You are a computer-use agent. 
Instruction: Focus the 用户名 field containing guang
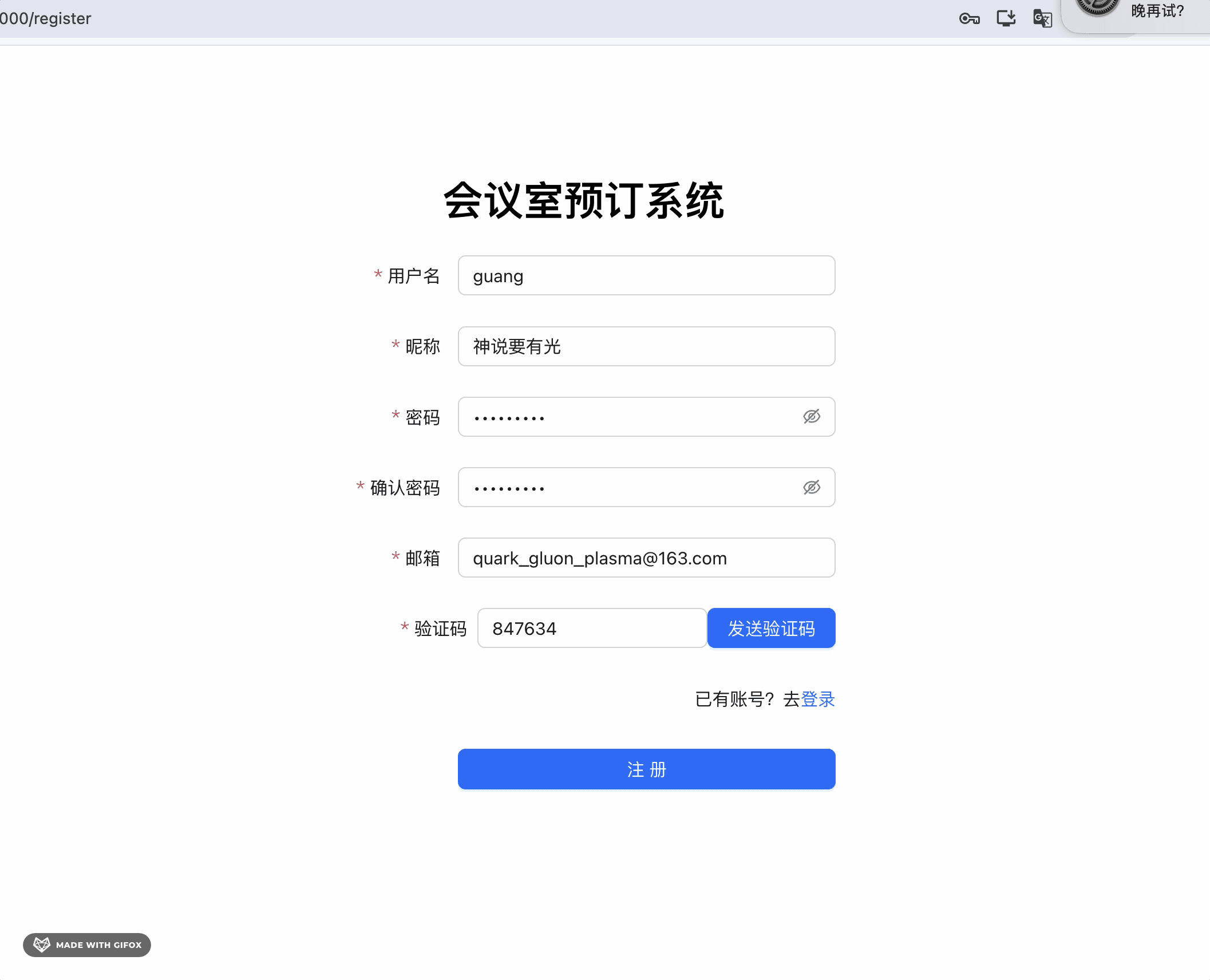click(x=646, y=276)
